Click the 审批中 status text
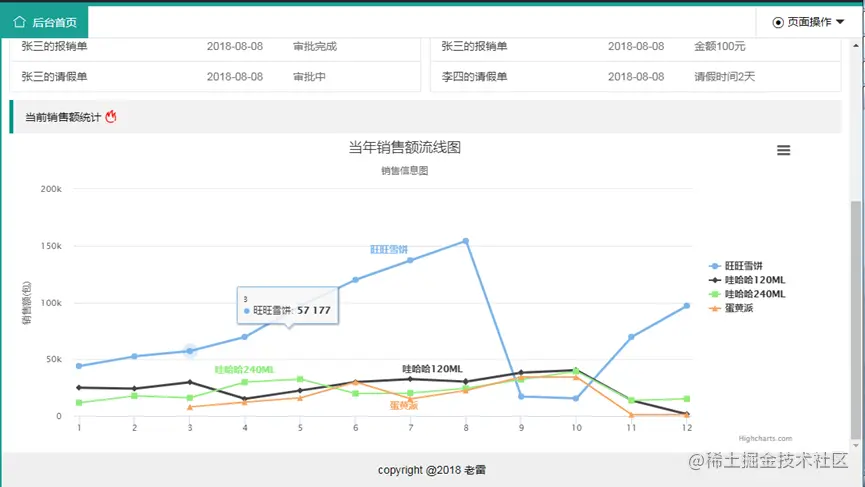Image resolution: width=865 pixels, height=487 pixels. point(309,77)
